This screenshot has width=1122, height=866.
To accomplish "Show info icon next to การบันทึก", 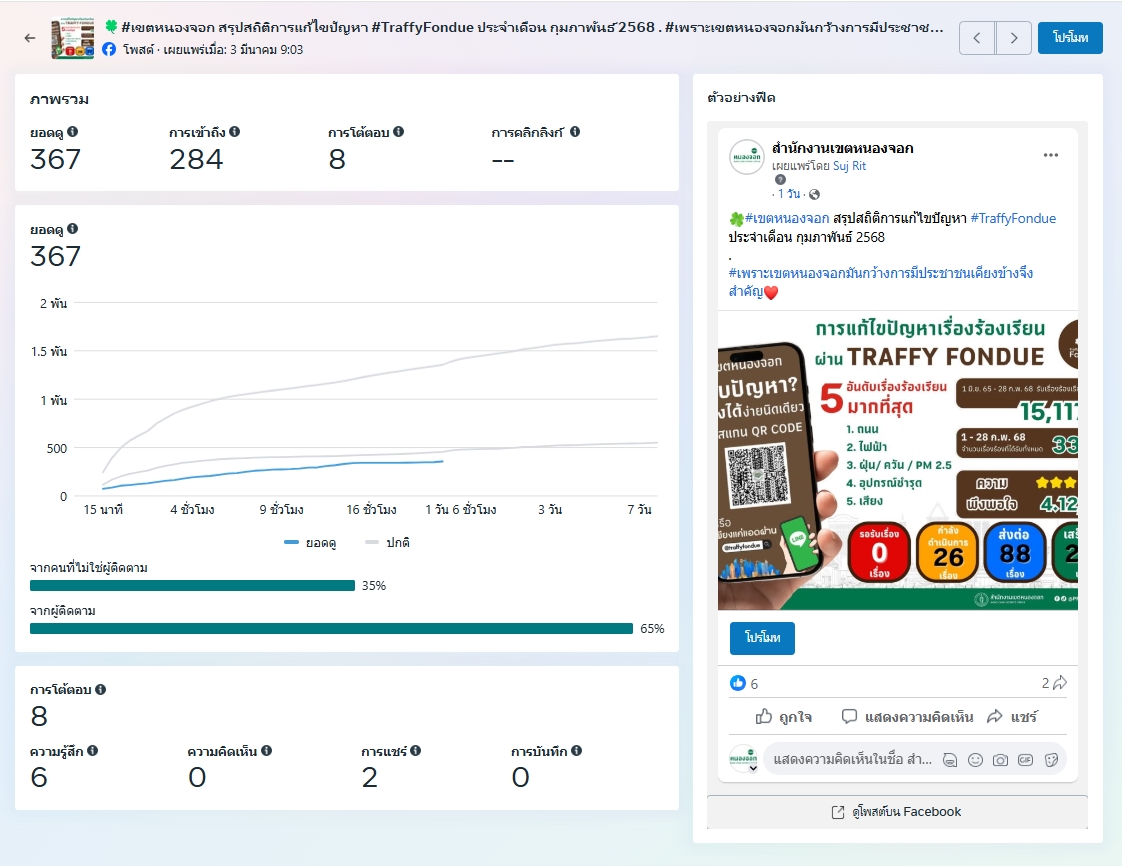I will 577,751.
